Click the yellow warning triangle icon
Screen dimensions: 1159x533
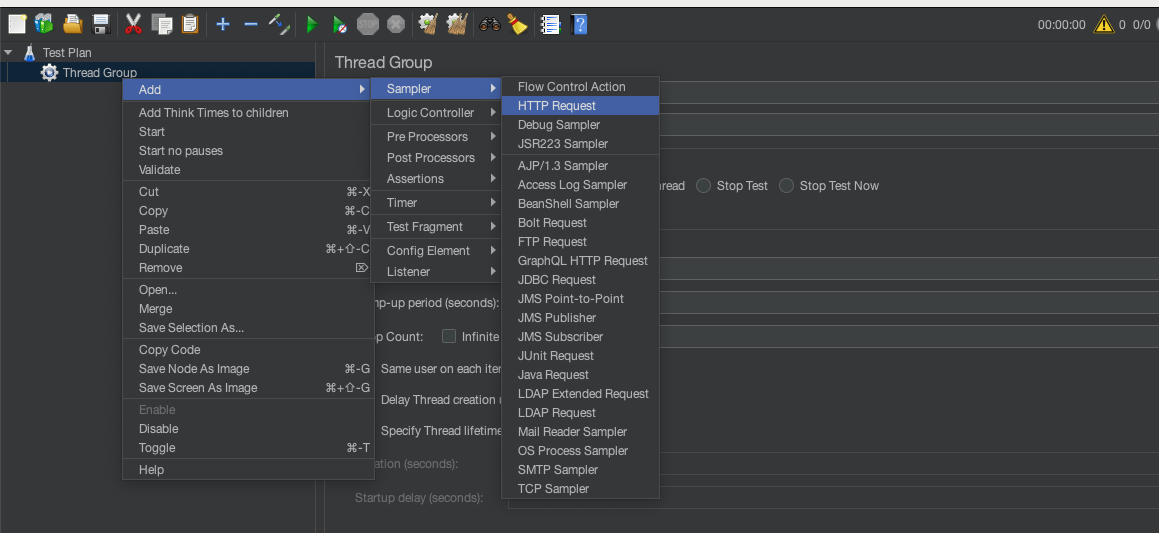pos(1104,24)
